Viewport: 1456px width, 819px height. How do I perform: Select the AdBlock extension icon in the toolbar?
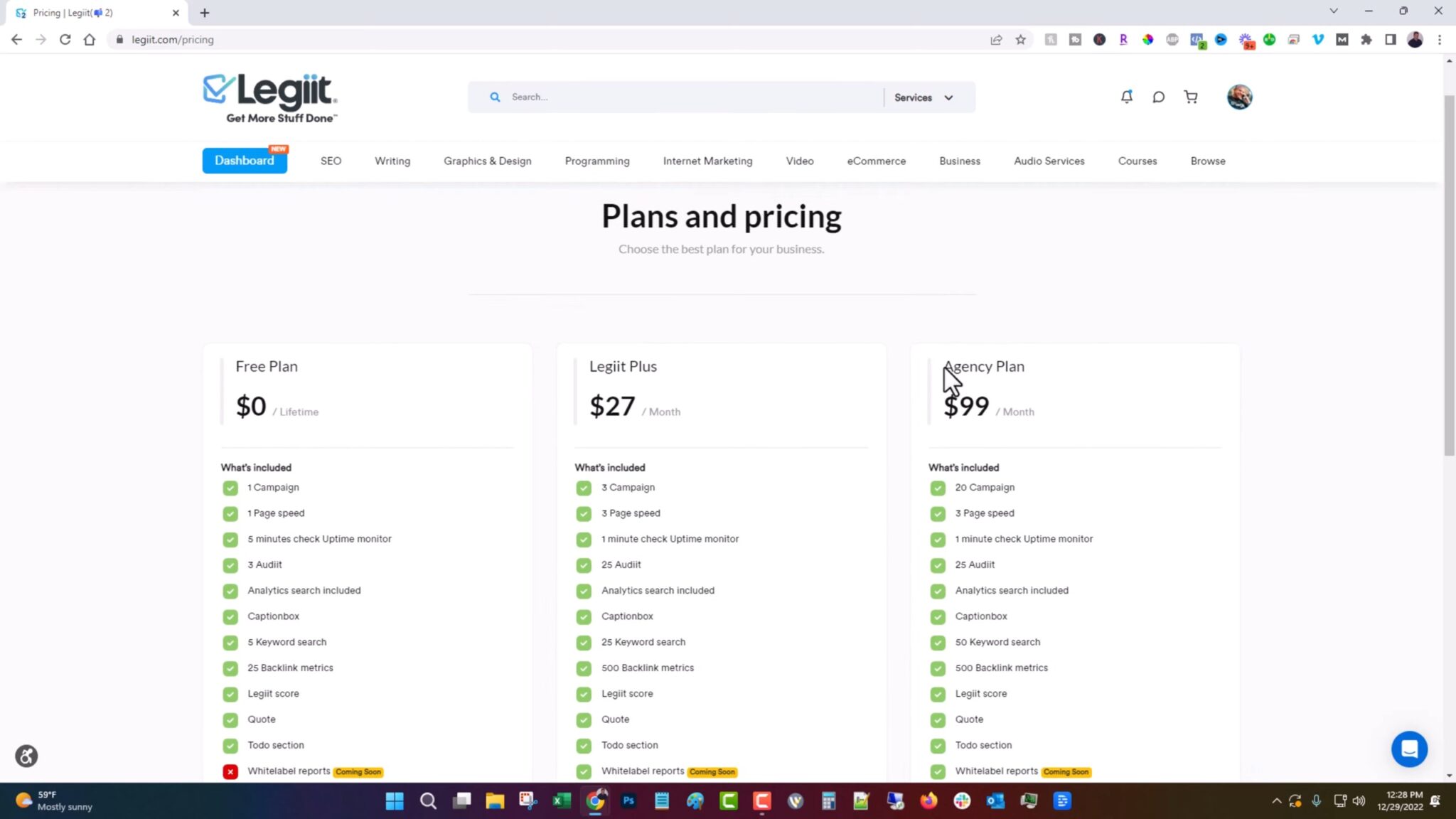[x=1171, y=40]
